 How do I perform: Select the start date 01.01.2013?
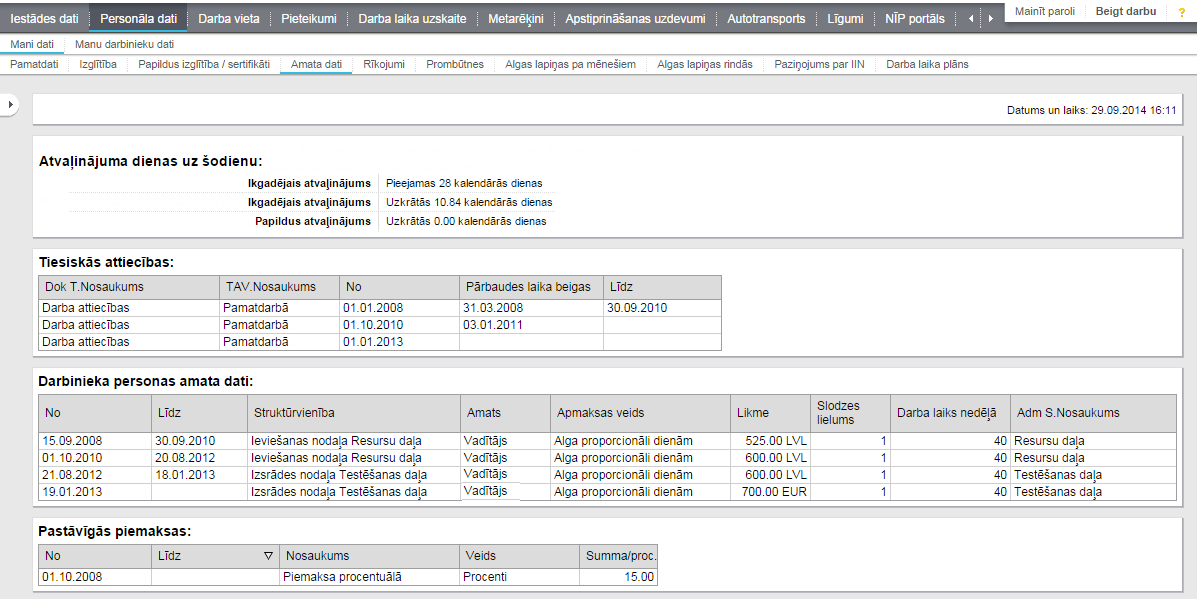[399, 342]
